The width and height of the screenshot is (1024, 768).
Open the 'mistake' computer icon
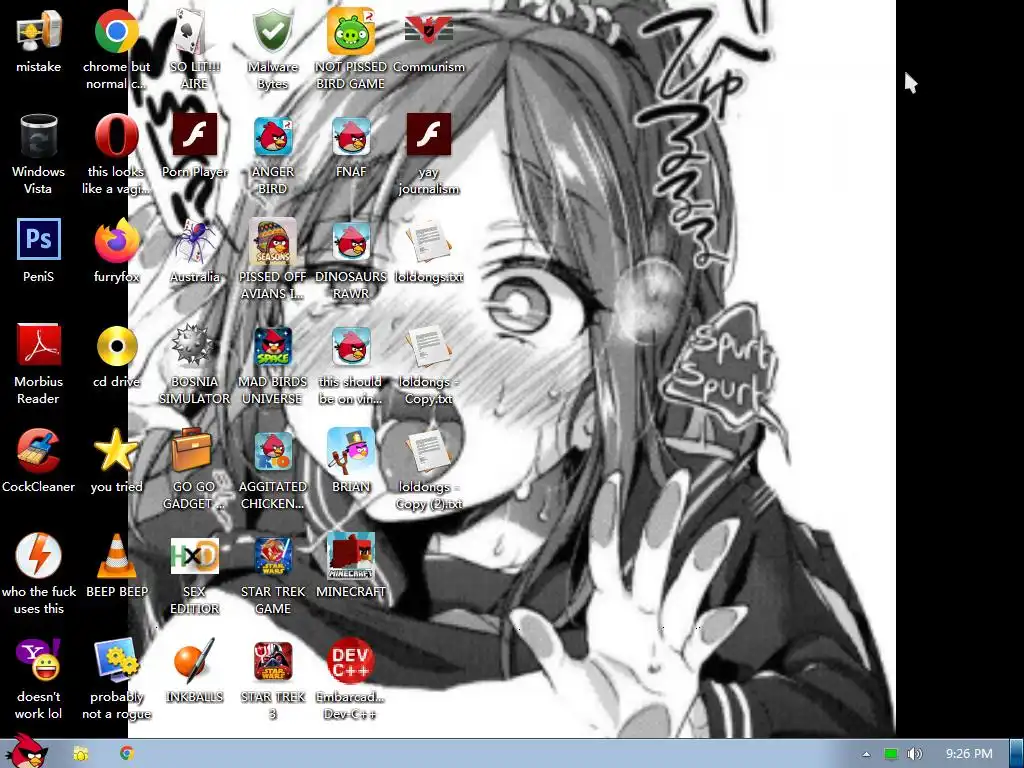[39, 31]
